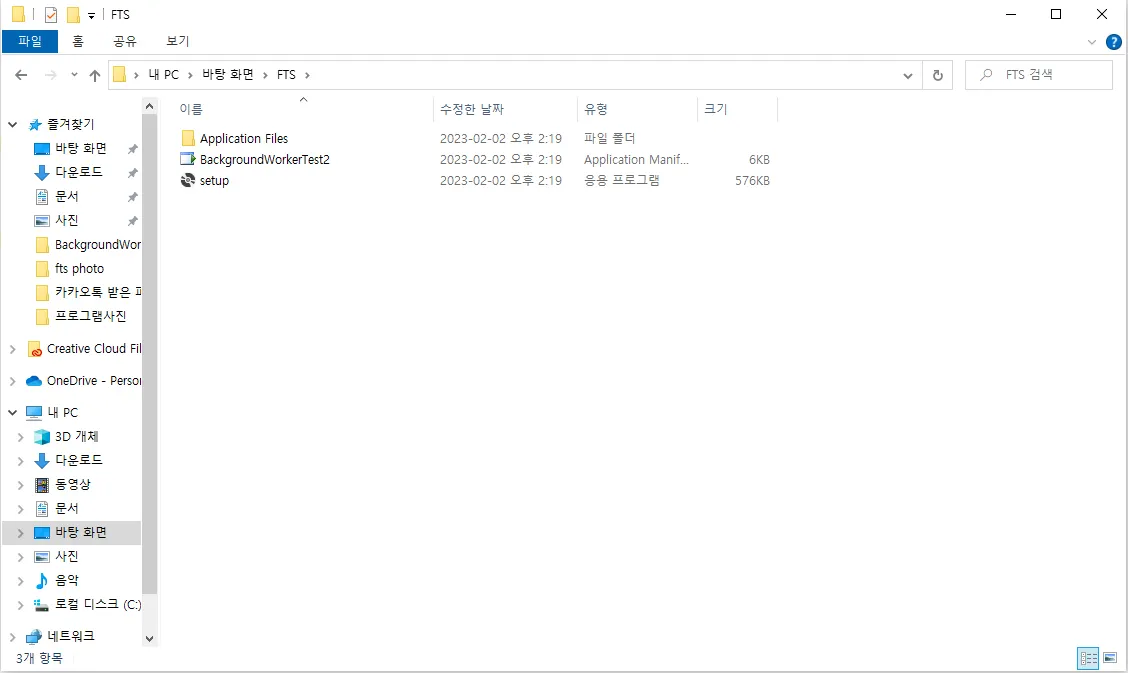Click the refresh button in address bar
1128x673 pixels.
point(937,75)
